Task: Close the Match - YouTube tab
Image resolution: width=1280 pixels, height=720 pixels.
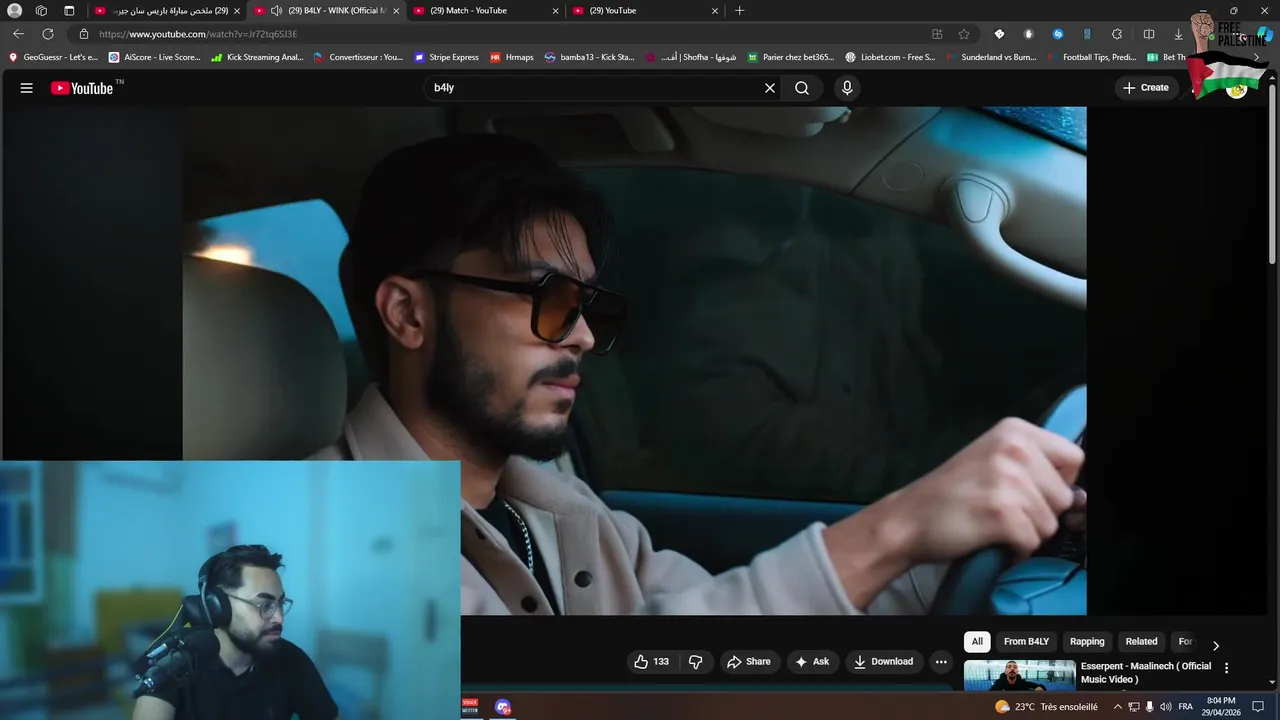Action: click(556, 11)
